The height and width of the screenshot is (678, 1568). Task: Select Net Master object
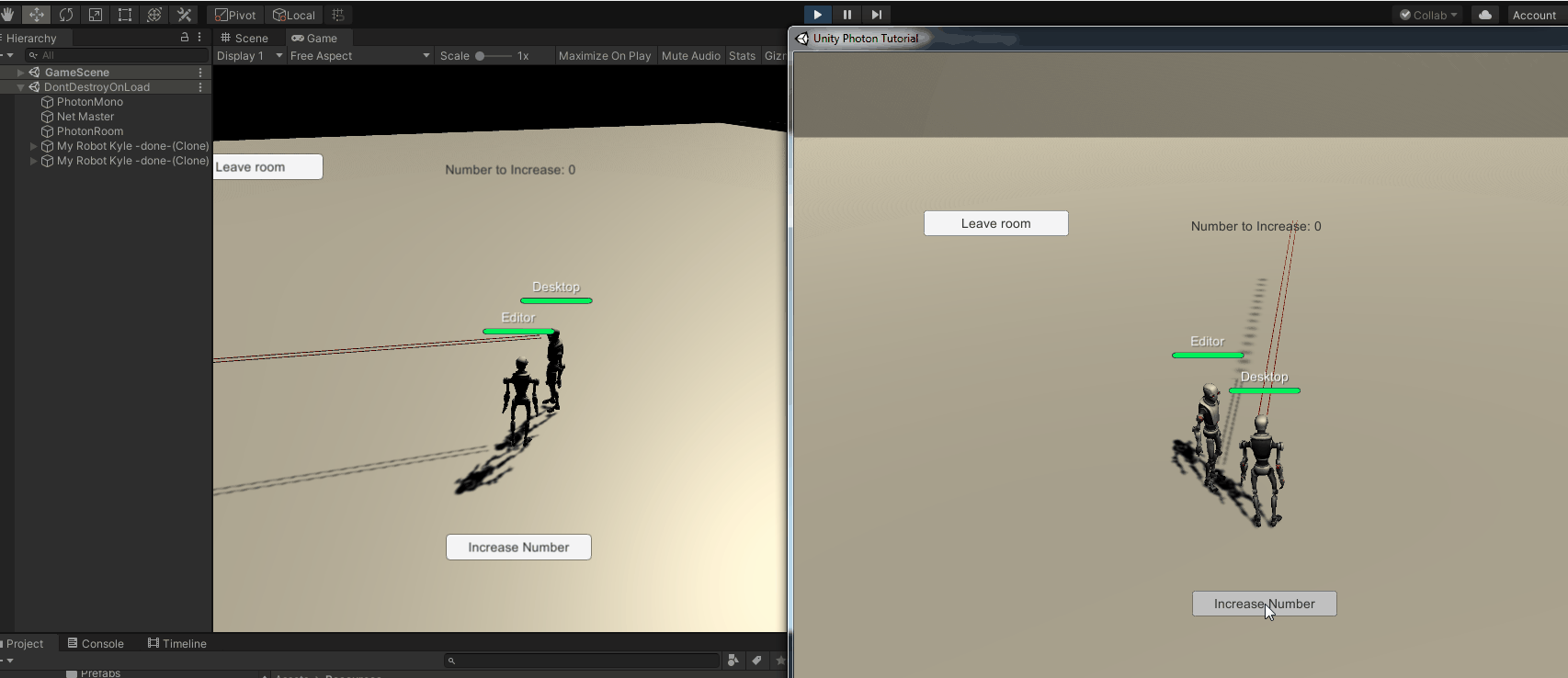[x=85, y=117]
